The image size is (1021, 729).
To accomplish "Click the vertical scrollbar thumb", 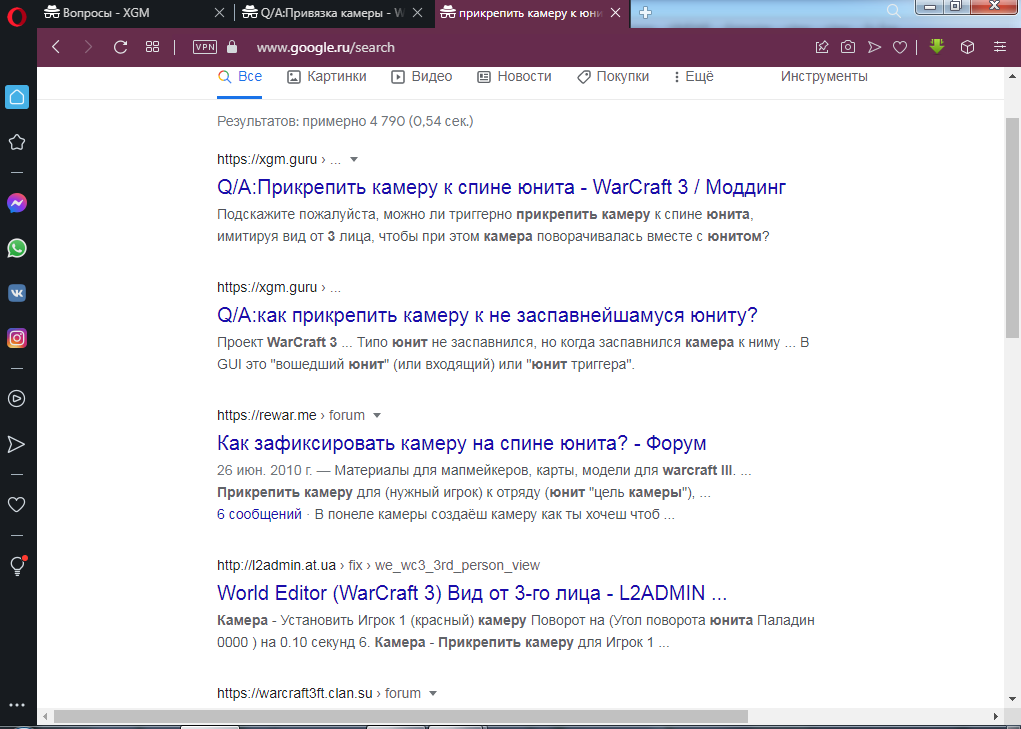I will [x=1012, y=228].
